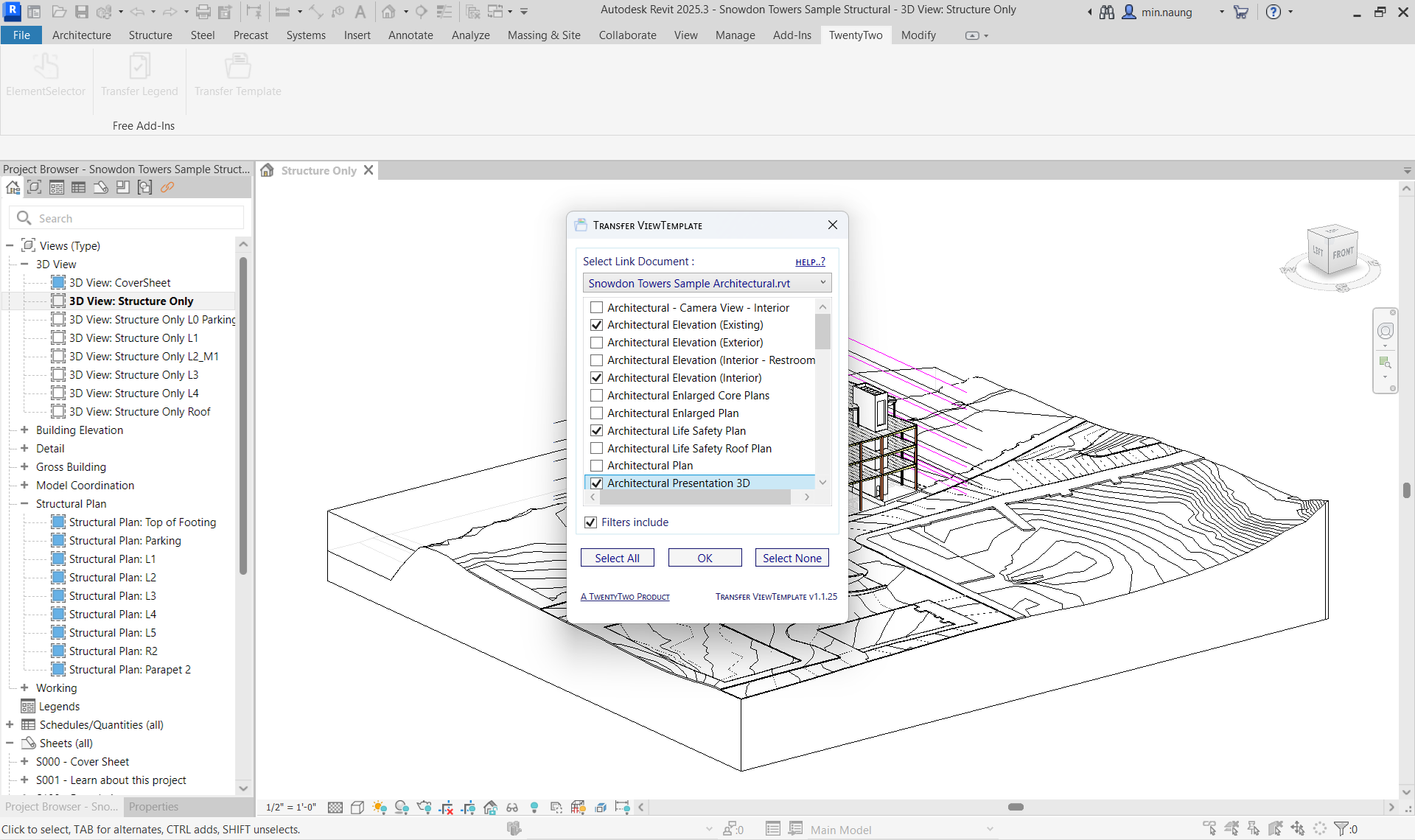
Task: Collapse the Structural Plan tree node
Action: click(24, 503)
